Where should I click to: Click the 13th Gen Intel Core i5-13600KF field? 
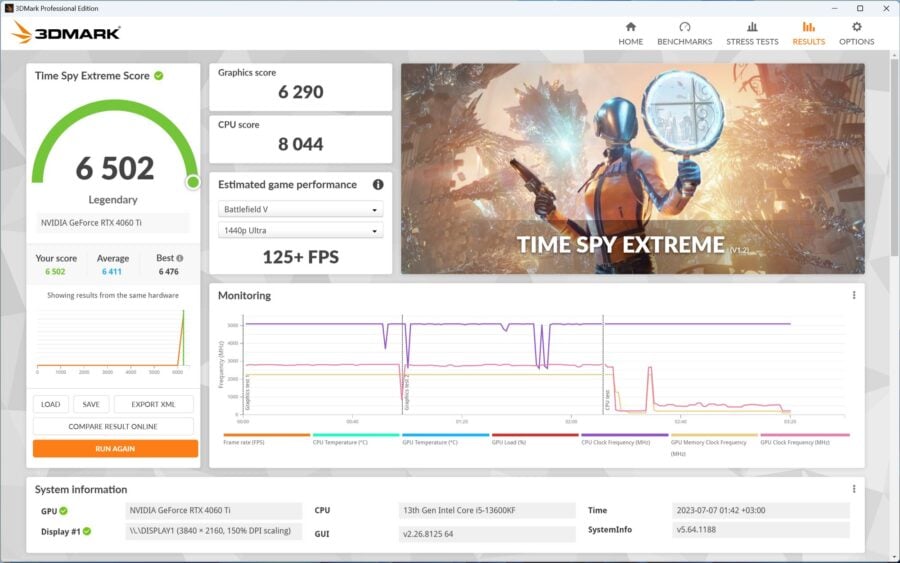(487, 511)
